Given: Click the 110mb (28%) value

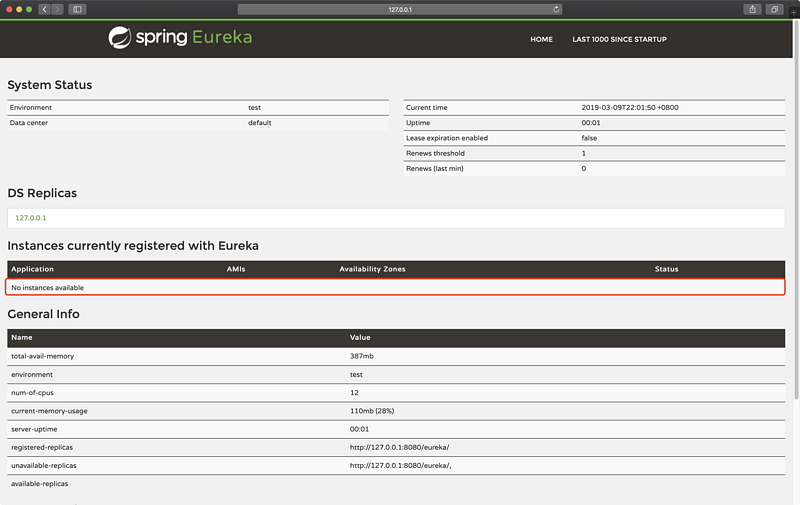Looking at the screenshot, I should pos(372,411).
